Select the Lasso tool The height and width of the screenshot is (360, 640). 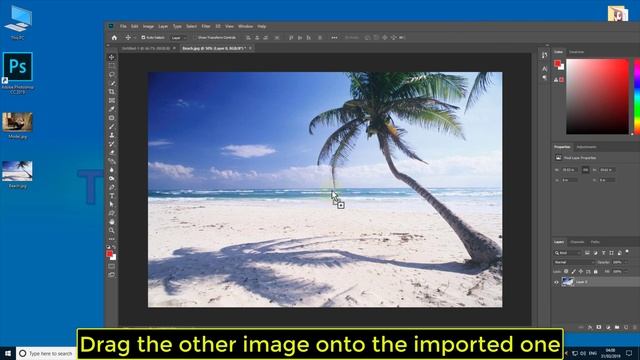[111, 74]
